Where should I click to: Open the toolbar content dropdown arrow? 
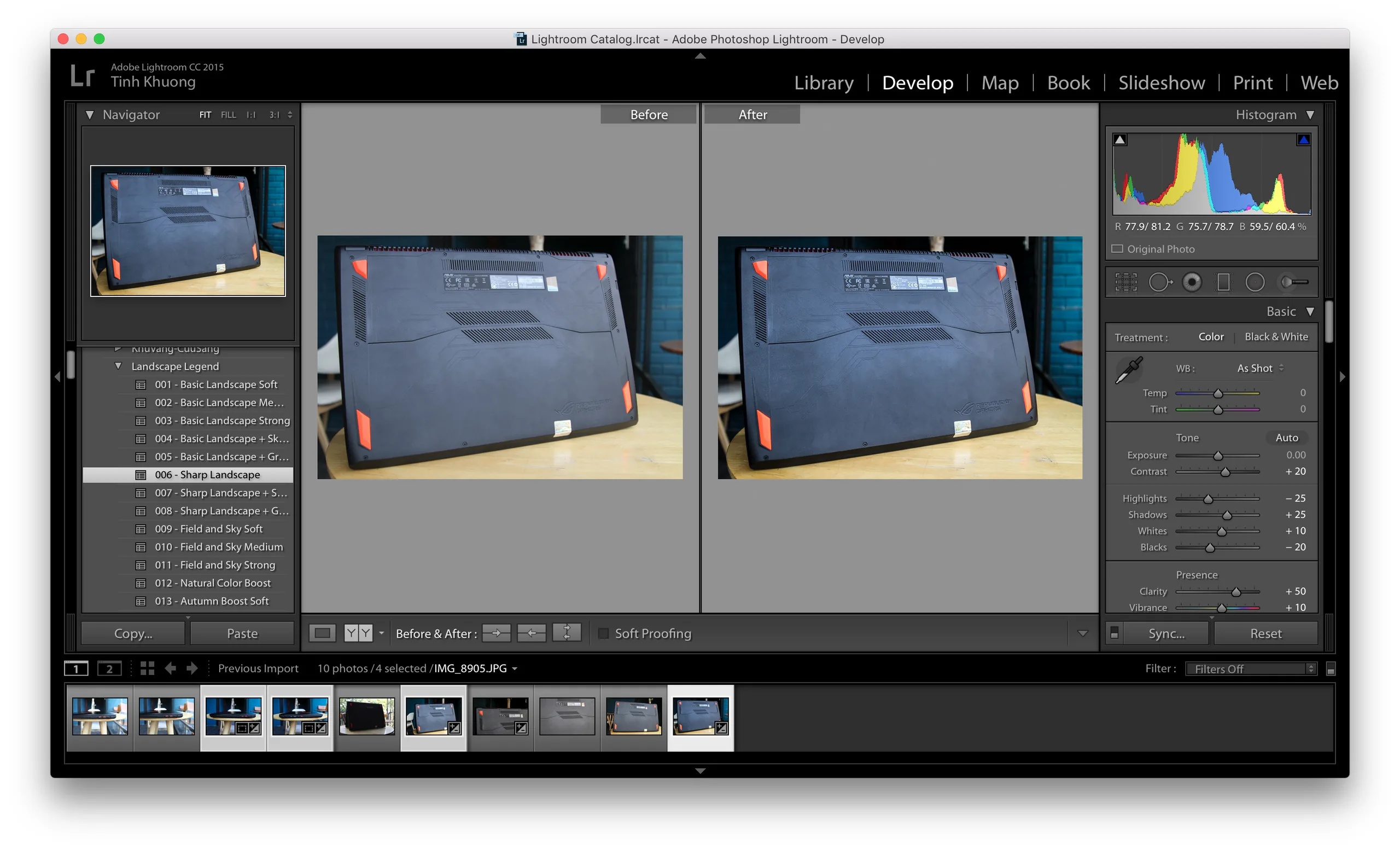[1083, 633]
